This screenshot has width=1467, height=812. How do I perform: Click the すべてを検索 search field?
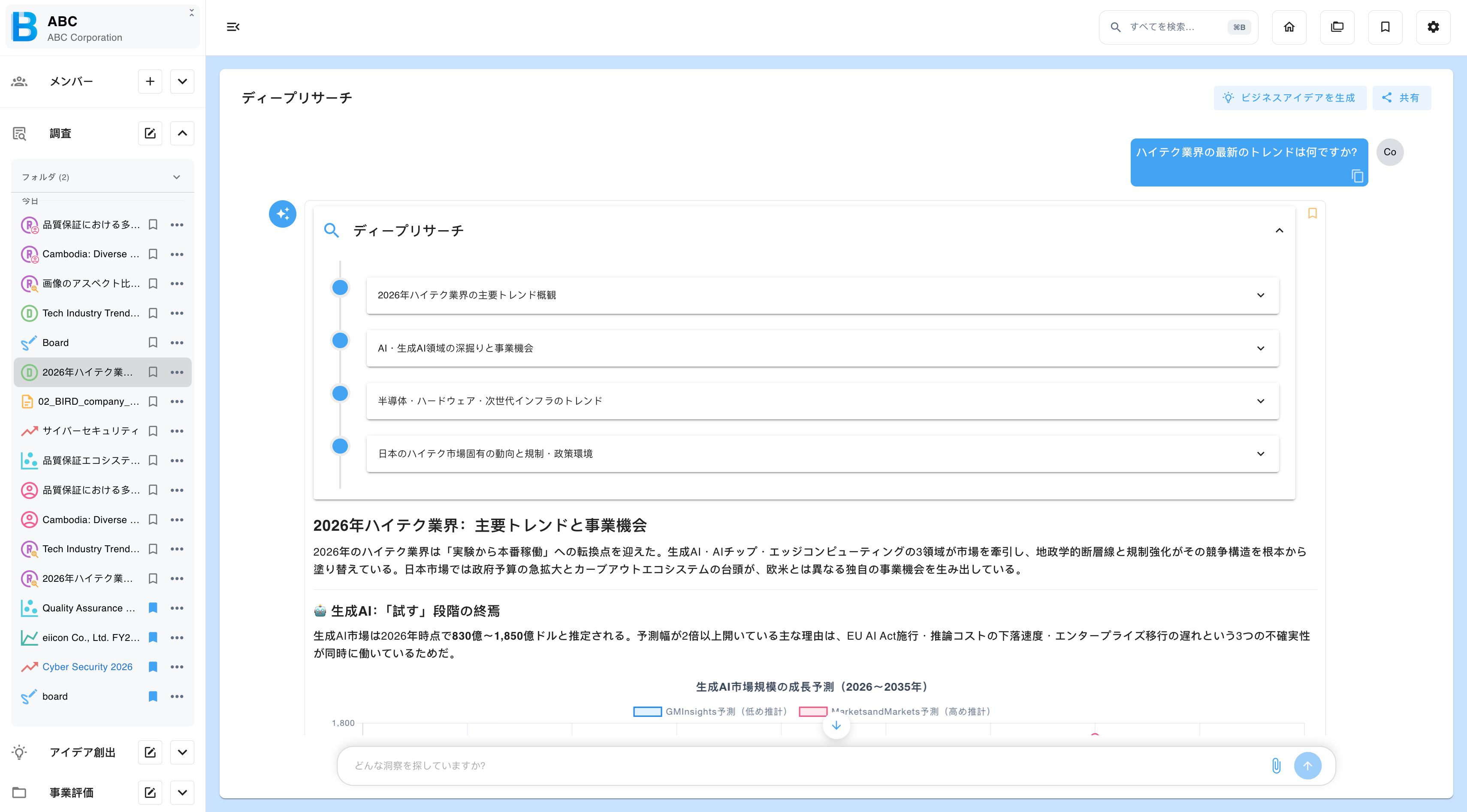1178,27
